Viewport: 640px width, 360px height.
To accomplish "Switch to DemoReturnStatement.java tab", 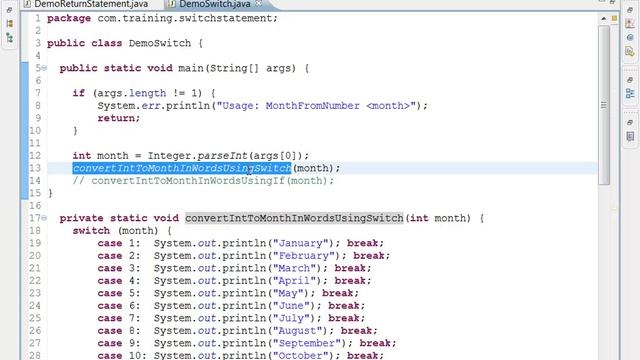I will pyautogui.click(x=91, y=4).
